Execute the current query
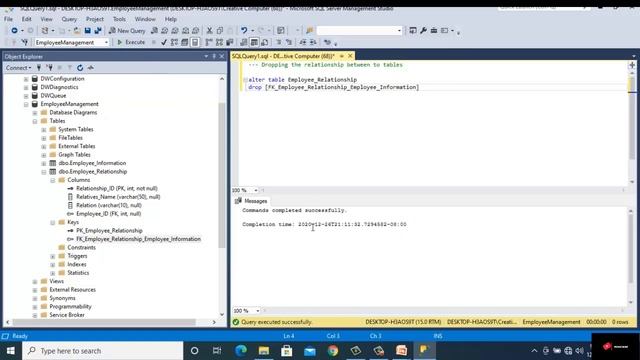Image resolution: width=640 pixels, height=360 pixels. click(131, 42)
